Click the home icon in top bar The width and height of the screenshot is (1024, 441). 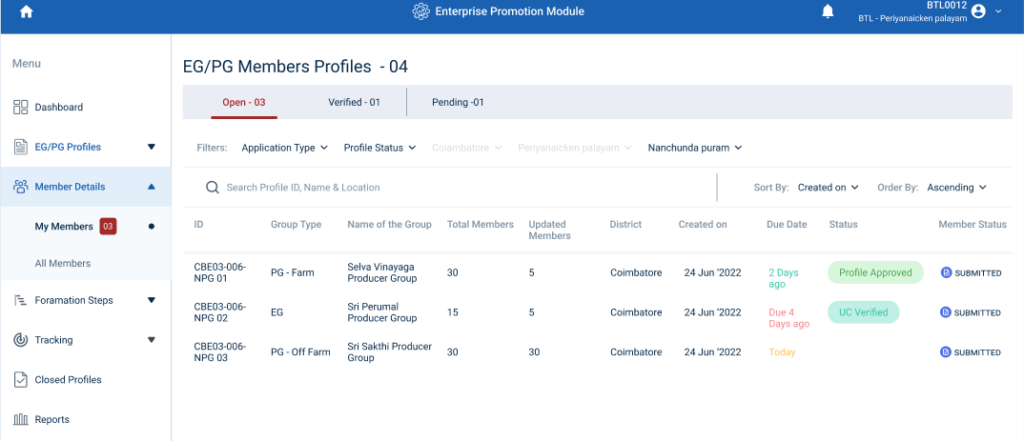(26, 12)
